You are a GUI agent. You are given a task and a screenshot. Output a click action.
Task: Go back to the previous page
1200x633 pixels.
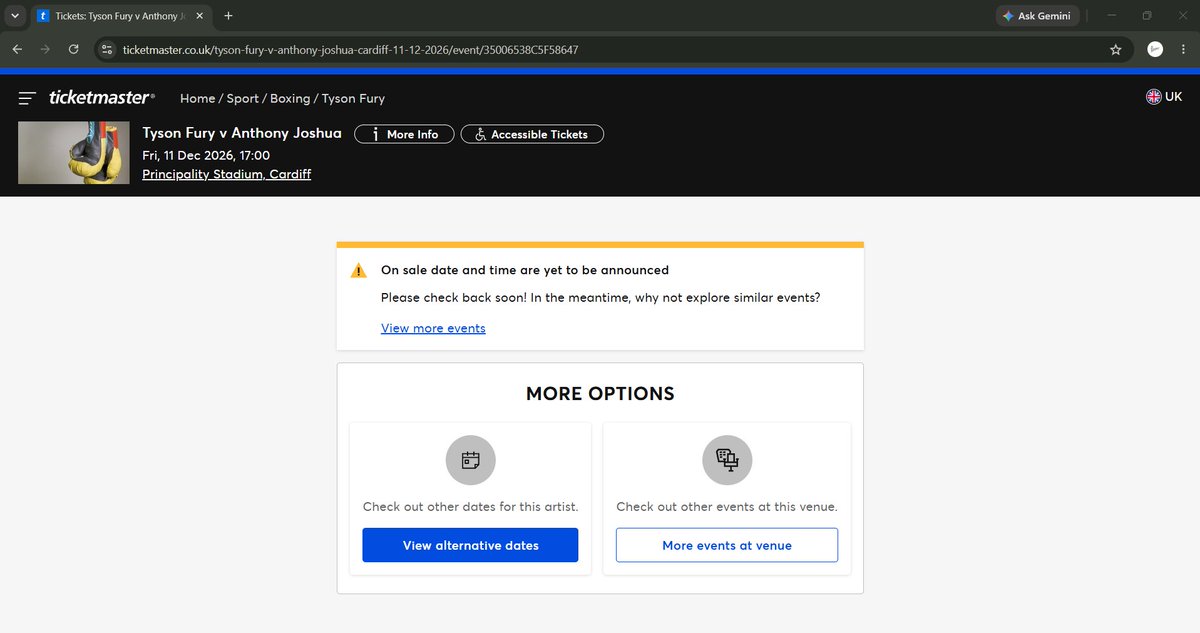[17, 49]
